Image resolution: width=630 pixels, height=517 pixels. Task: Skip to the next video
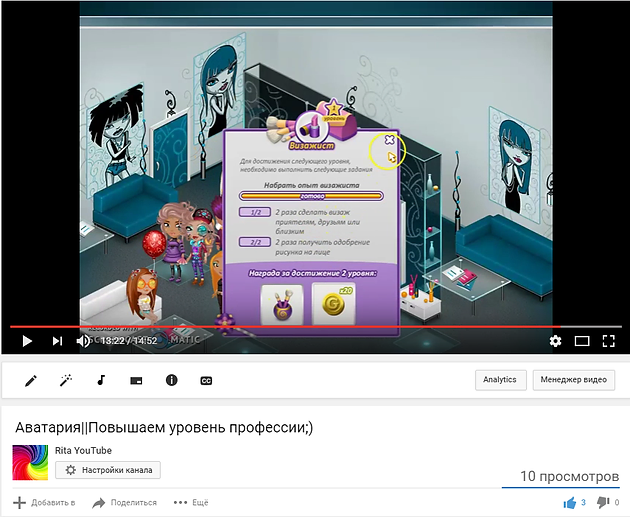57,341
